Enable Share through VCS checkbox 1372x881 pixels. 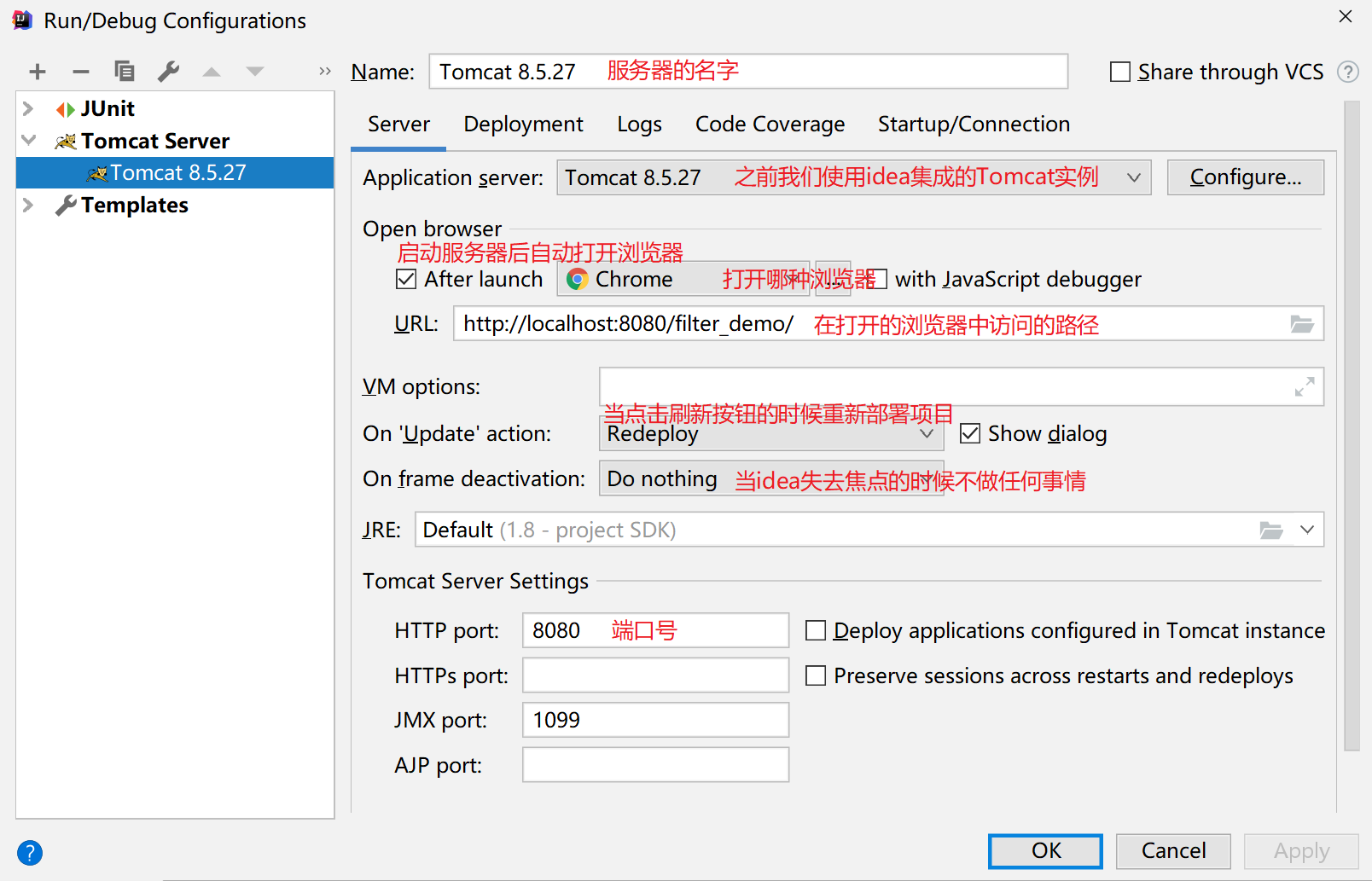coord(1120,72)
